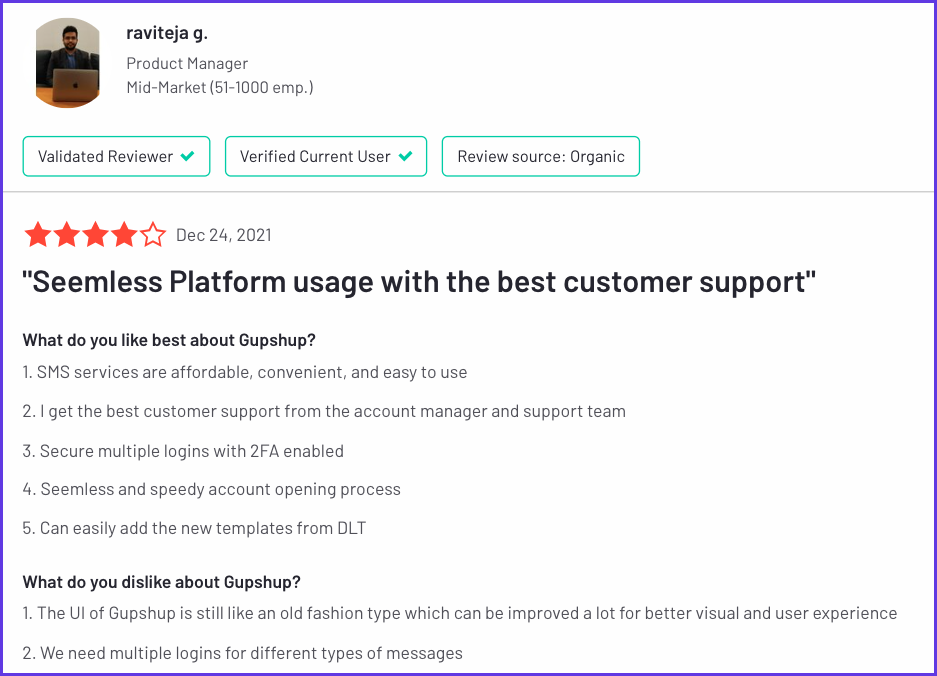Click the third filled rating star
The image size is (937, 676).
click(96, 234)
